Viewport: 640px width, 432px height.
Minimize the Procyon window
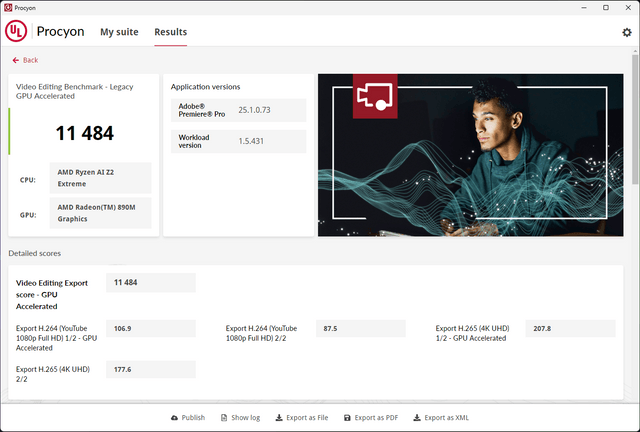click(584, 8)
